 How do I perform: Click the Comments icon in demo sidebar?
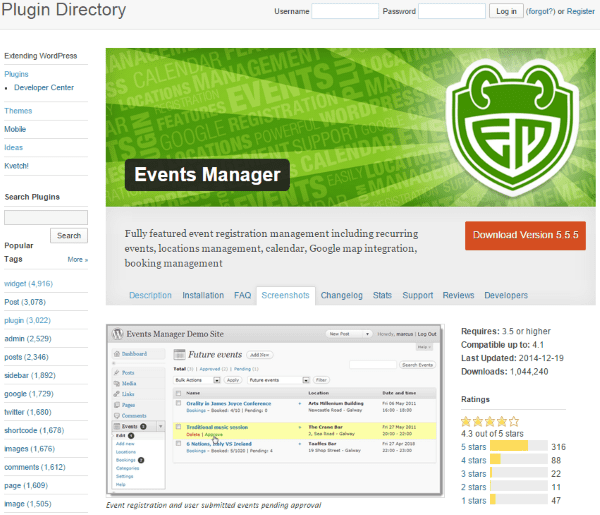click(117, 415)
